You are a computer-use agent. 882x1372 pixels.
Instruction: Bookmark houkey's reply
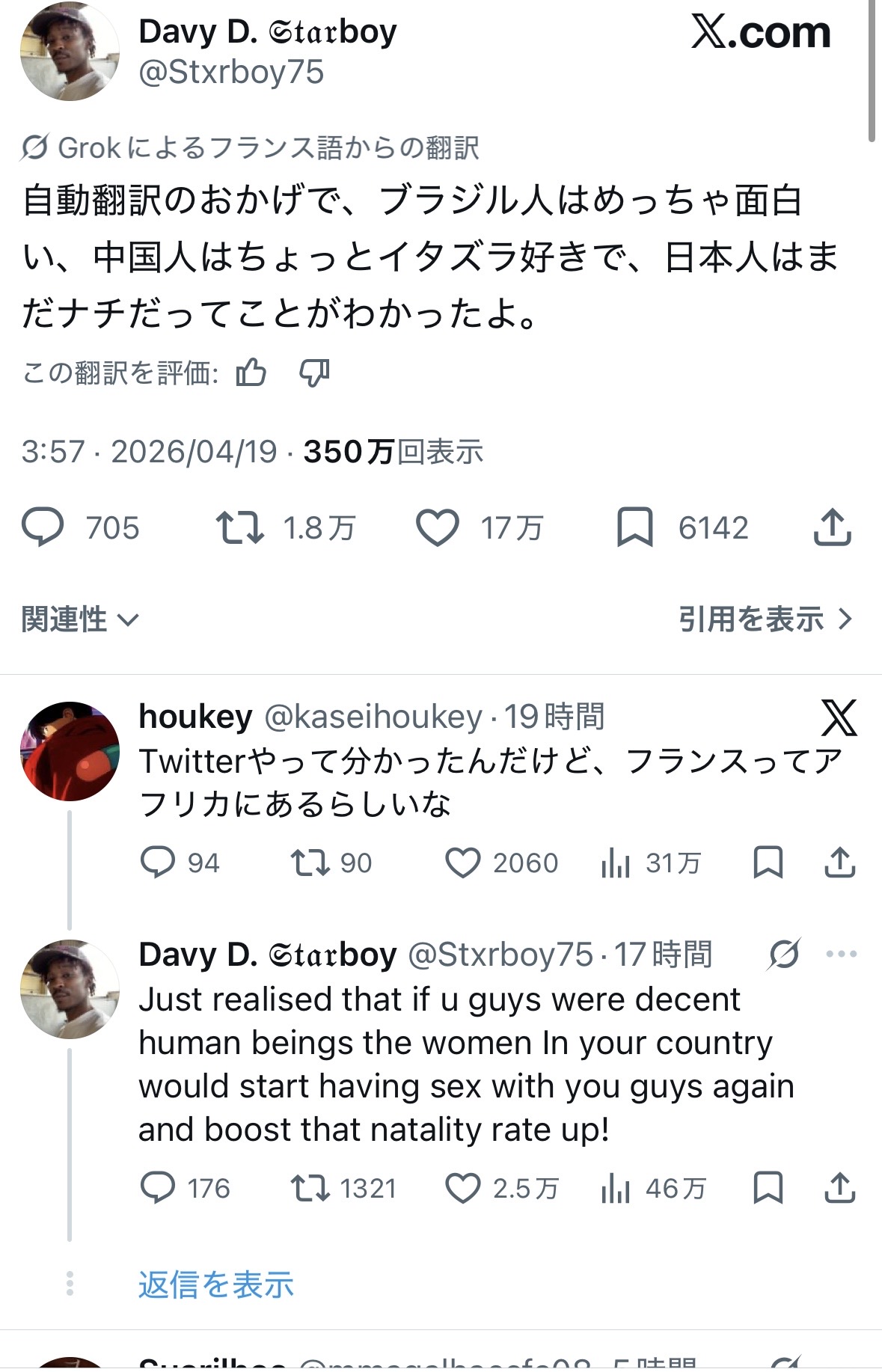point(768,863)
